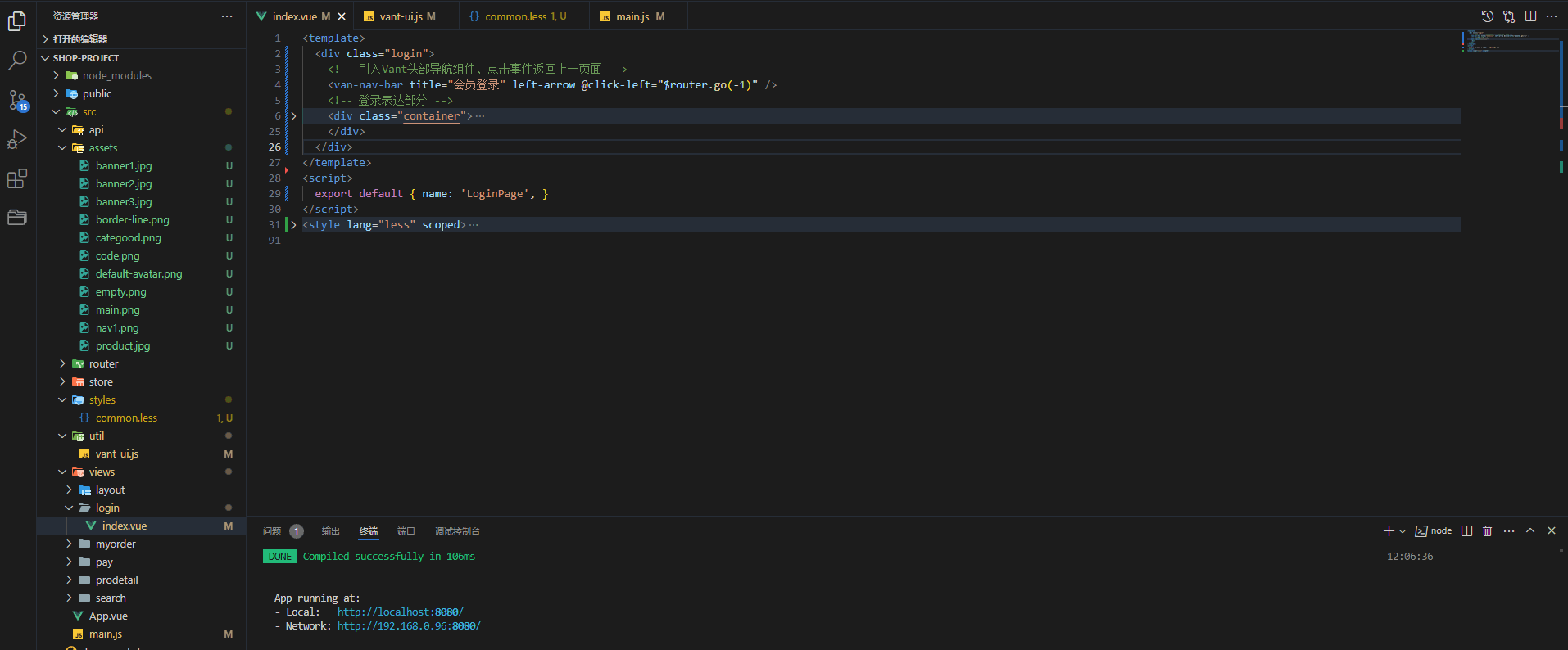The height and width of the screenshot is (650, 1568).
Task: Click line number 26 in the gutter
Action: 274,147
